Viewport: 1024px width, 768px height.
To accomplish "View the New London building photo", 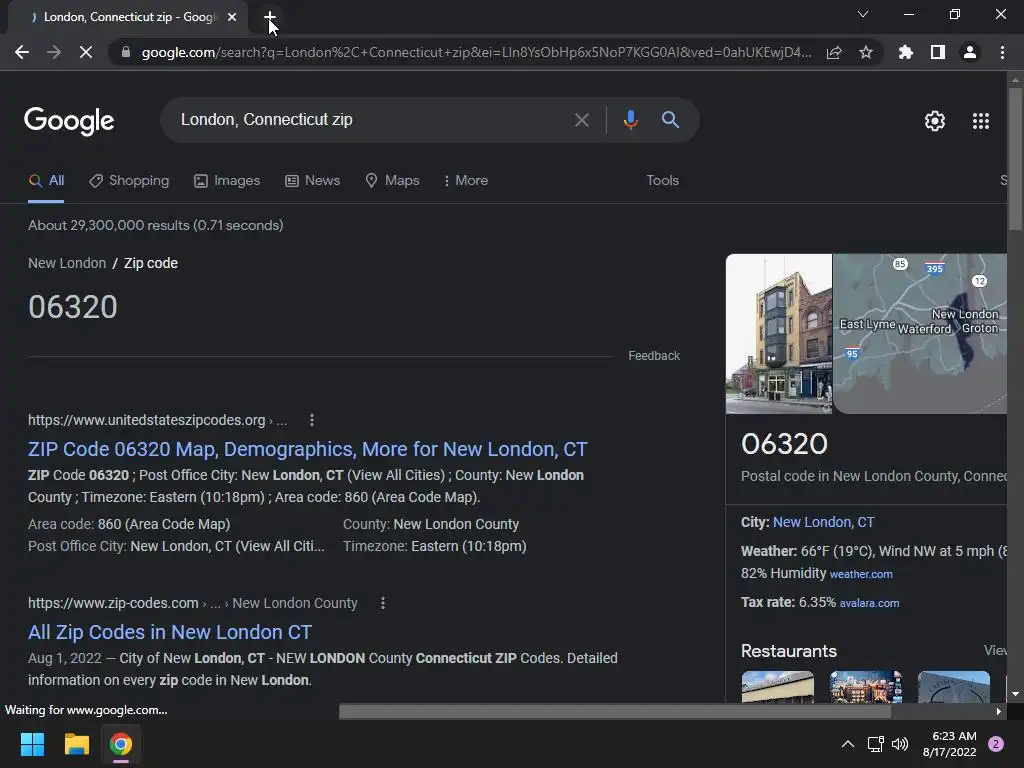I will tap(779, 334).
